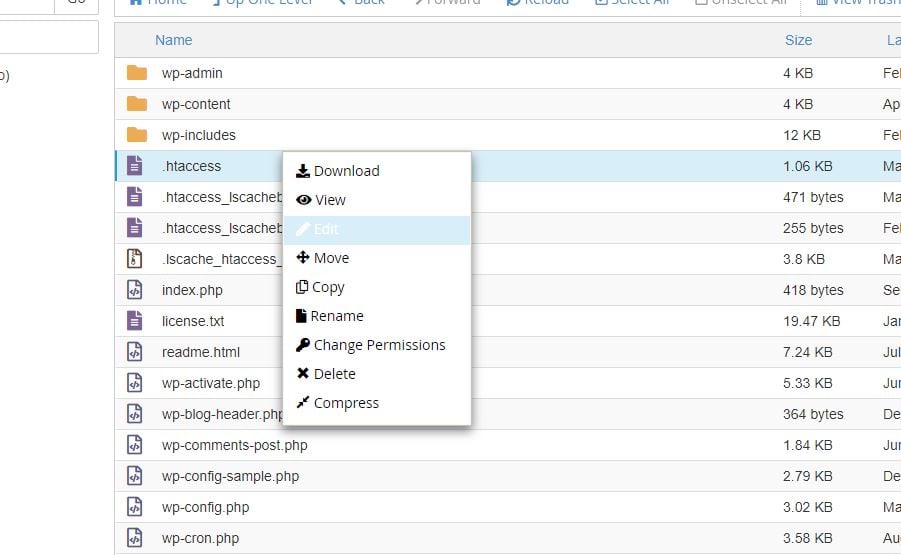Open Change Permissions from context menu
Image resolution: width=901 pixels, height=555 pixels.
[x=379, y=345]
